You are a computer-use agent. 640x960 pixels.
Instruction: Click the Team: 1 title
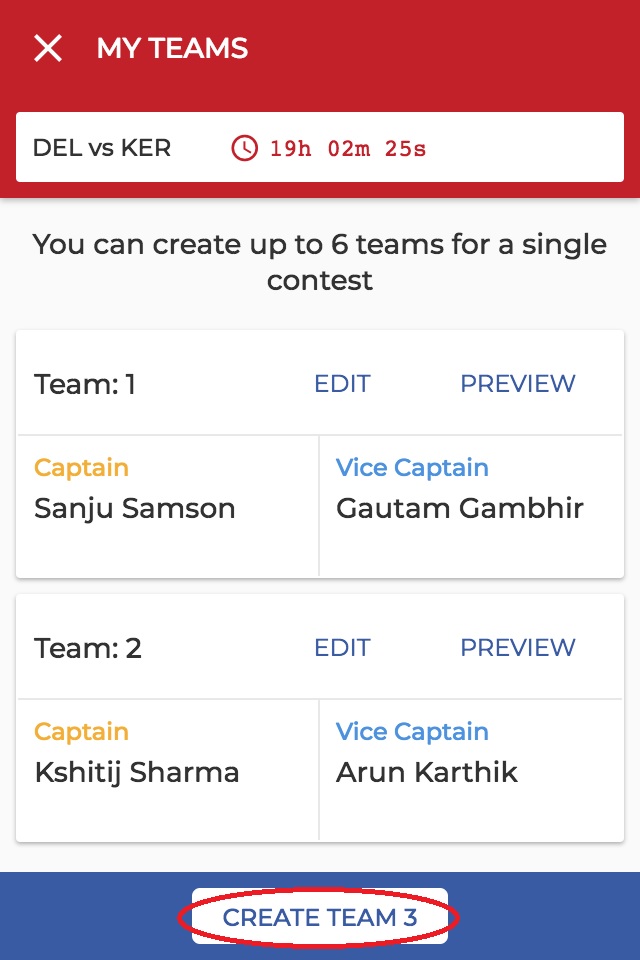(85, 384)
